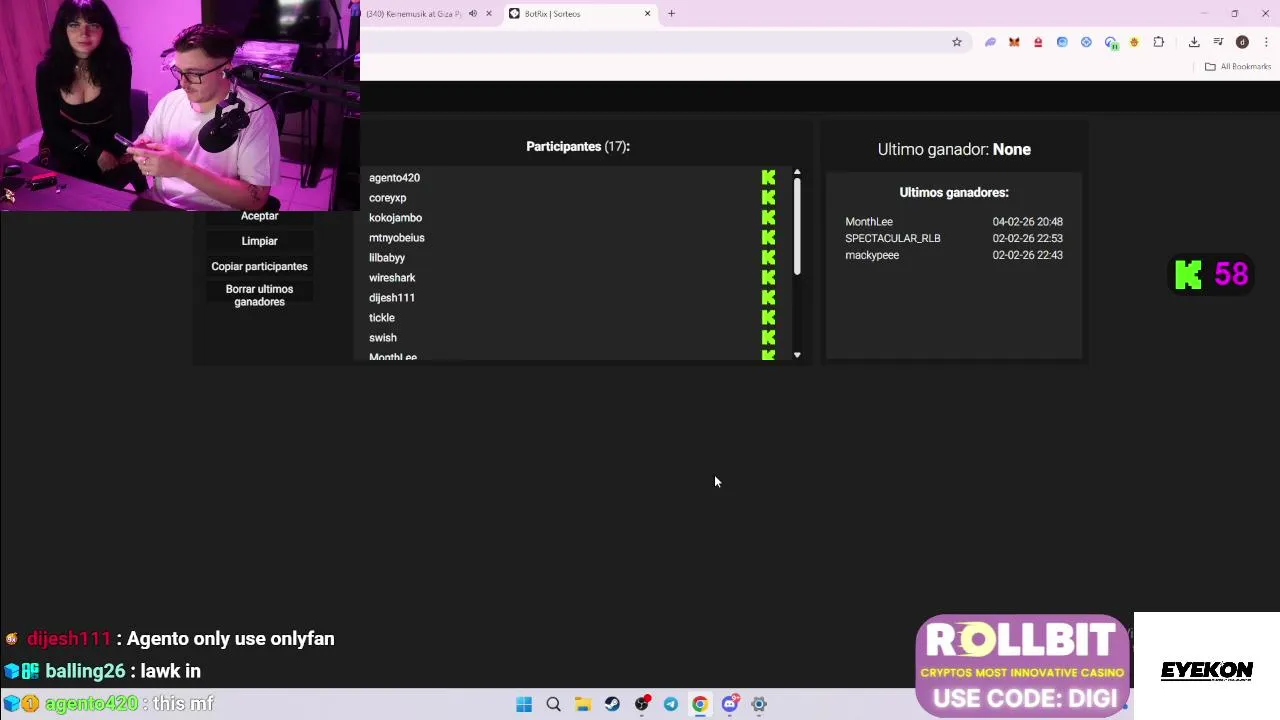Screen dimensions: 1280x720
Task: Click the Kick icon beside wireshark
Action: coord(768,278)
